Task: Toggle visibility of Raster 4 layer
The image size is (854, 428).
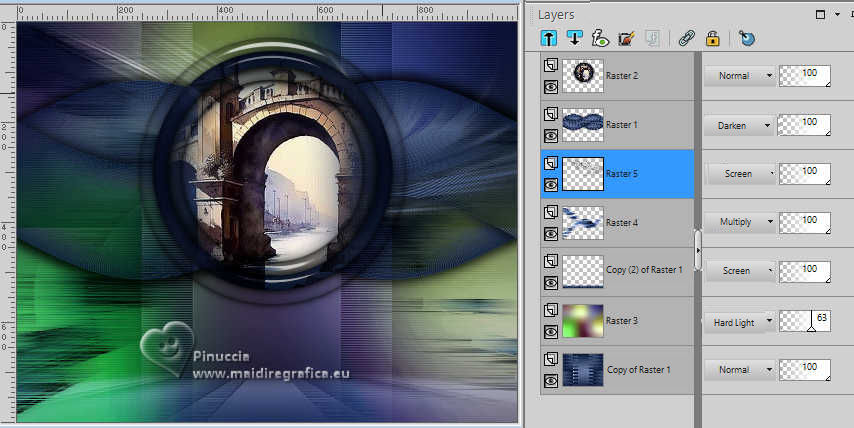Action: pos(551,234)
